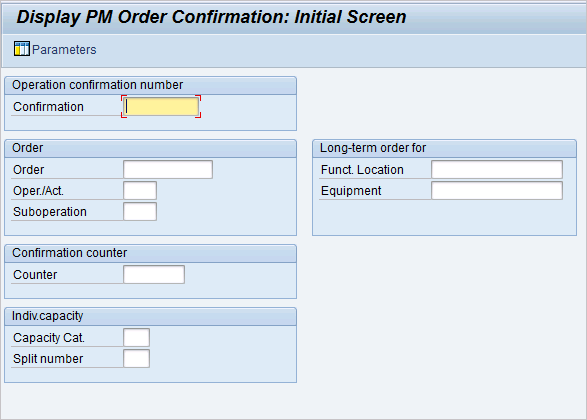
Task: Select the Order number input box
Action: click(x=168, y=170)
